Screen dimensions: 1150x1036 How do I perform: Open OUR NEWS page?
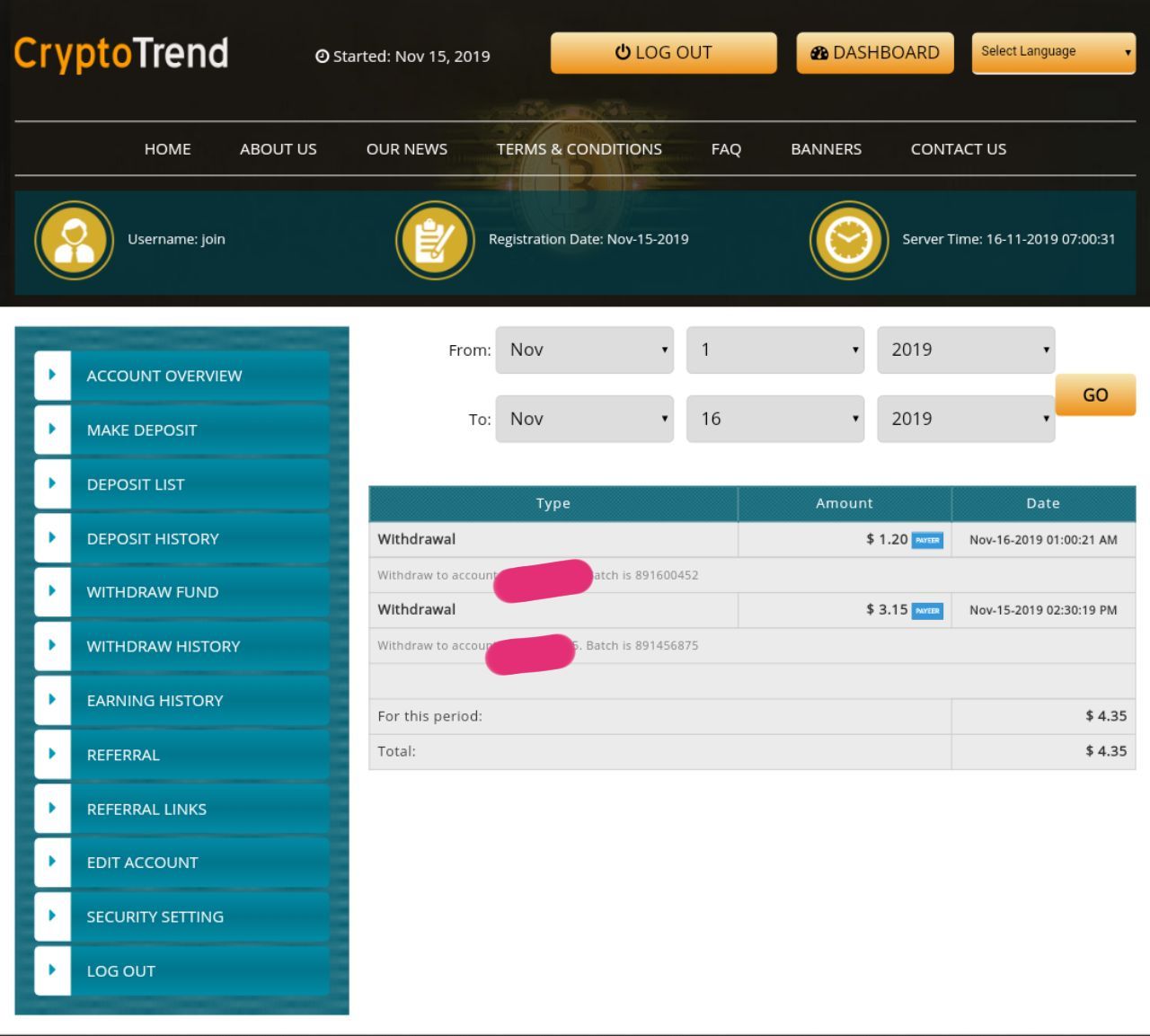[x=407, y=149]
